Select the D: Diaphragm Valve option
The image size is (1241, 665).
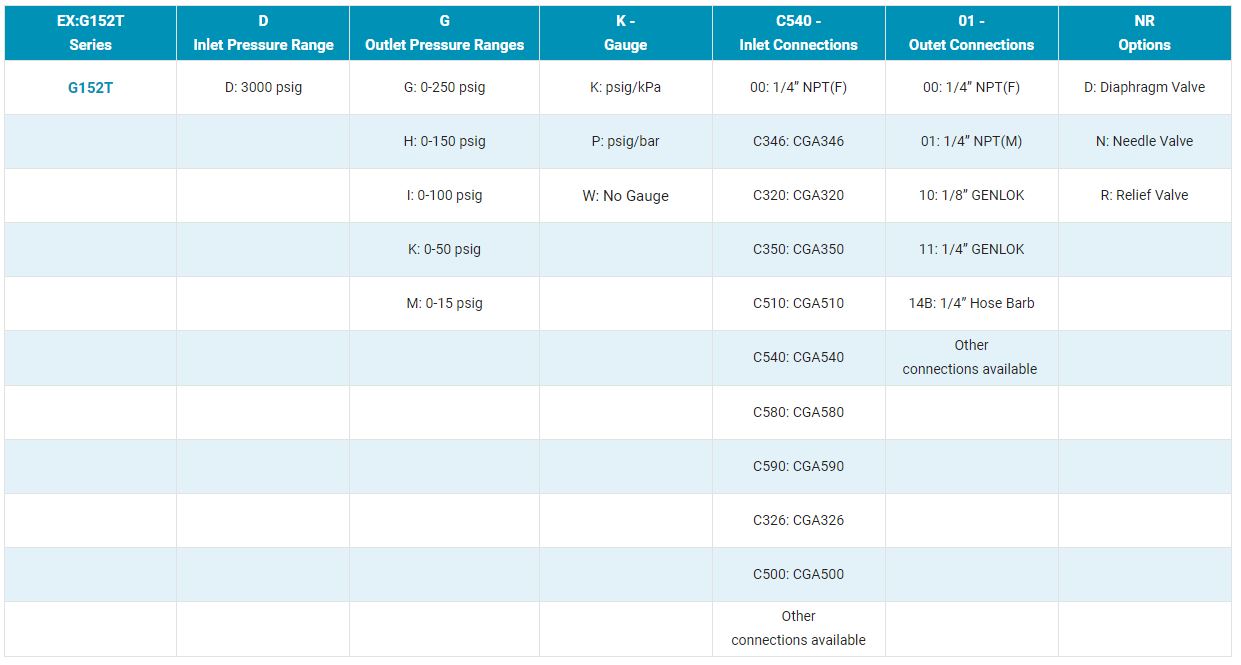pyautogui.click(x=1144, y=88)
